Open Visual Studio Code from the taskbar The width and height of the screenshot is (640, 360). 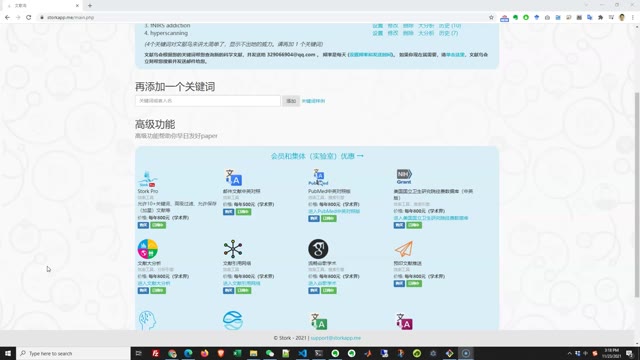(x=302, y=353)
